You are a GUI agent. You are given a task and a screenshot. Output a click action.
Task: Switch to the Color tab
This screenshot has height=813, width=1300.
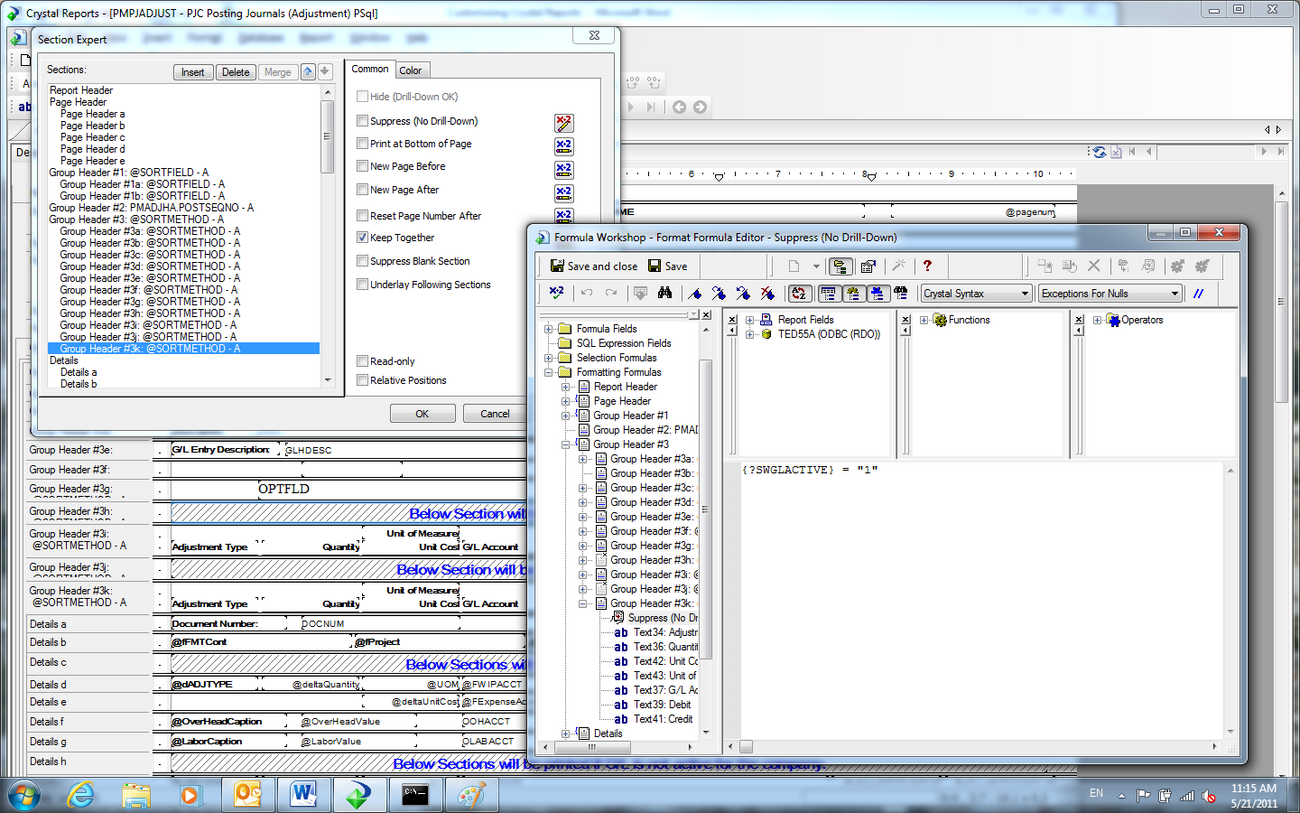point(410,70)
